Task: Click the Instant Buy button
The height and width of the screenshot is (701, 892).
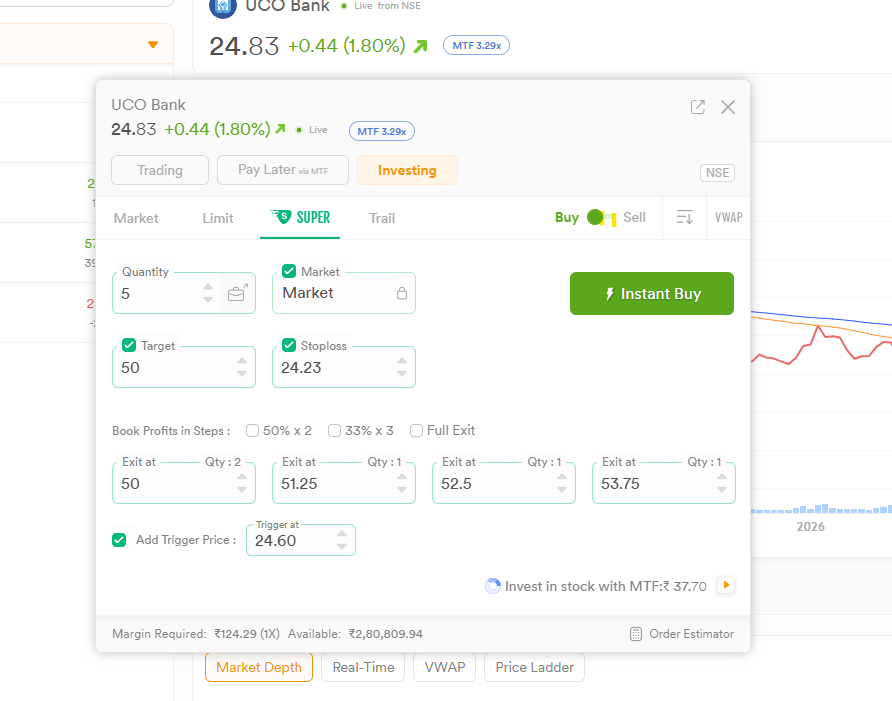Action: (x=652, y=294)
